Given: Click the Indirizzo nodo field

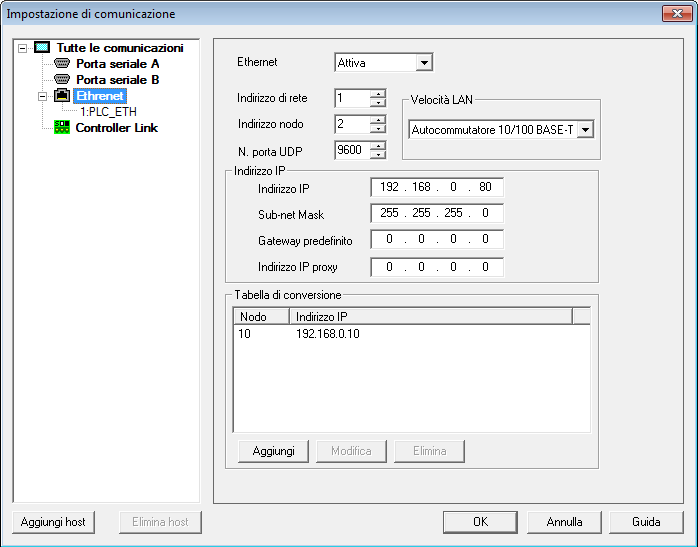Looking at the screenshot, I should pos(353,124).
